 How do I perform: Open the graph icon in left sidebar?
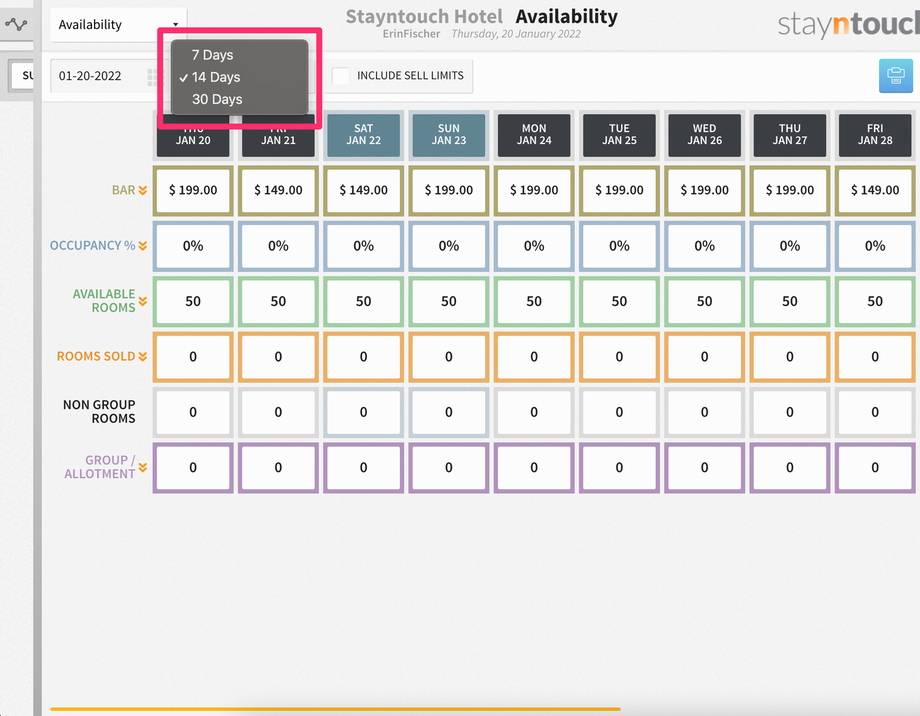16,24
